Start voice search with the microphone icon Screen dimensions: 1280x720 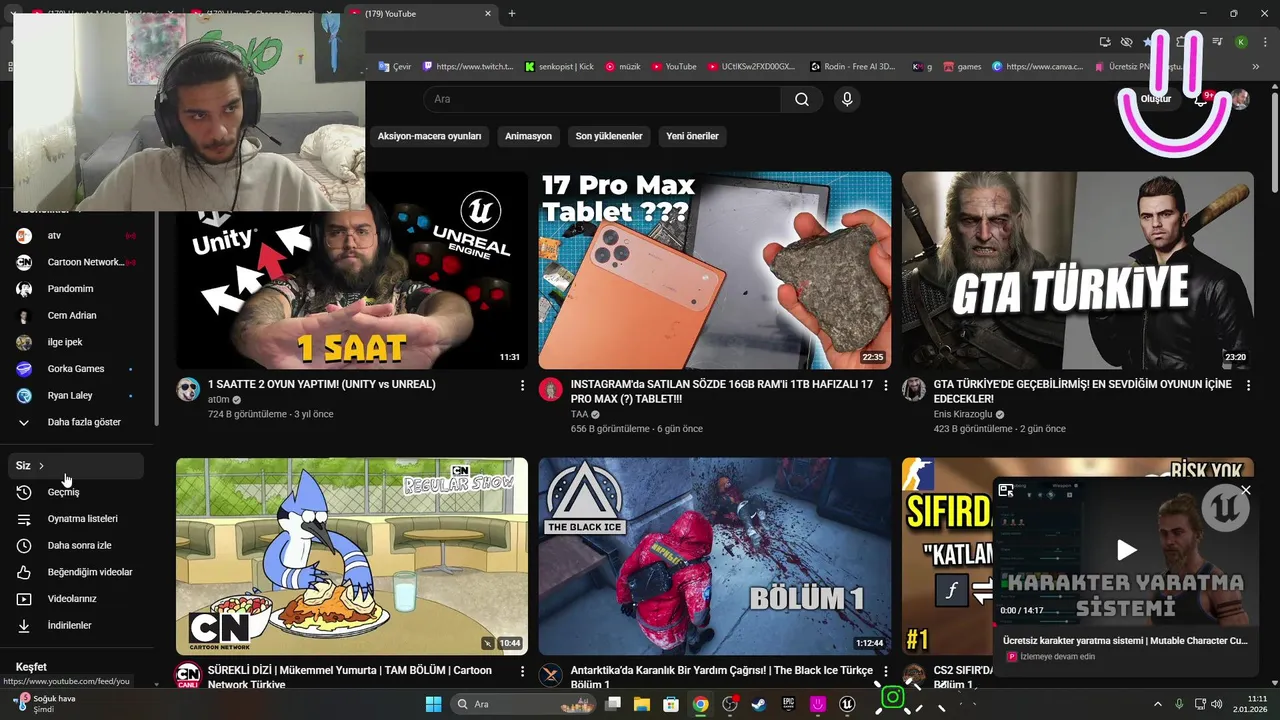(847, 99)
